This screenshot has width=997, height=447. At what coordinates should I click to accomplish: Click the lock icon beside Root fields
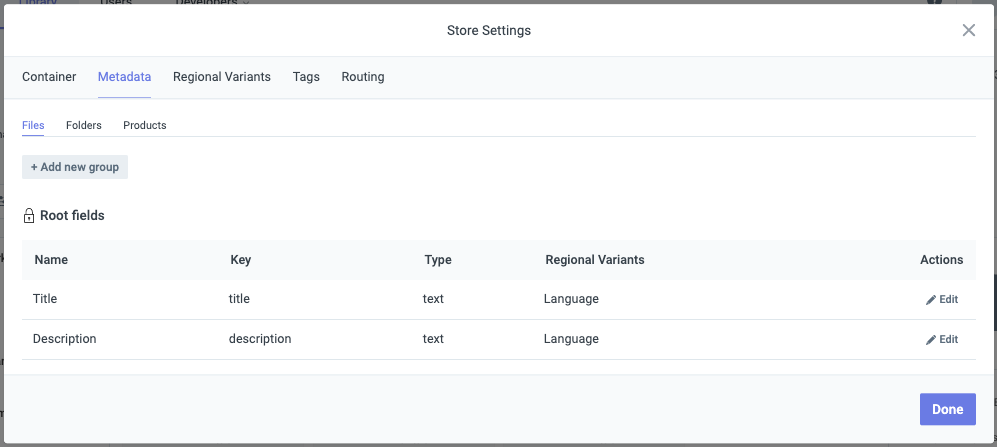29,216
